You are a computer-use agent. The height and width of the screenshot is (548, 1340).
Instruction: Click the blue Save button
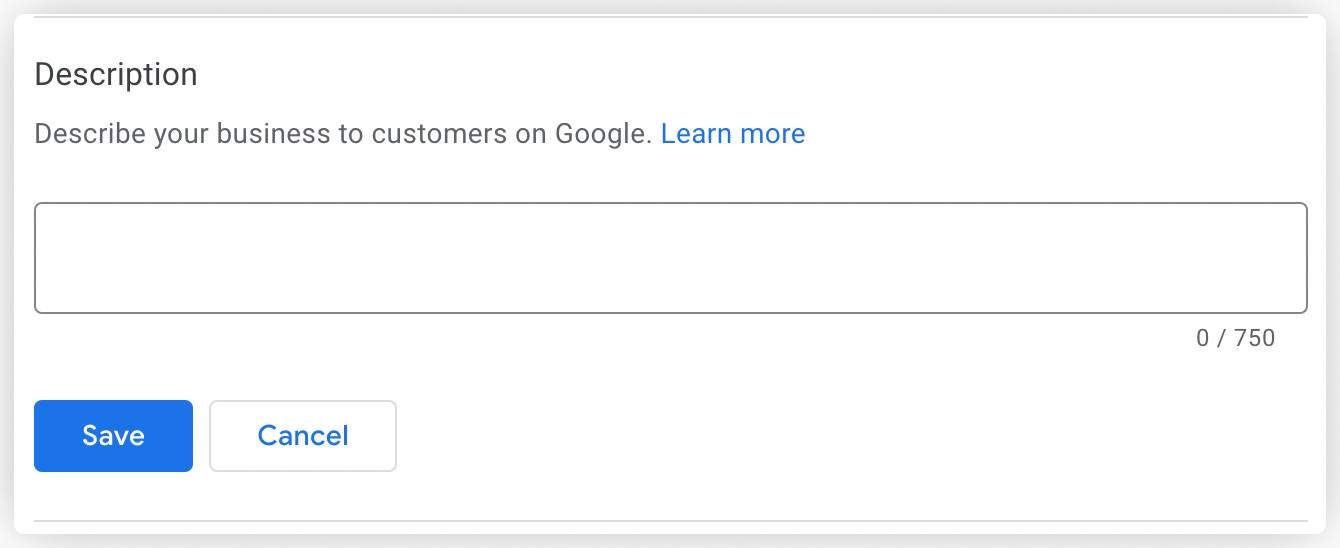pos(113,436)
